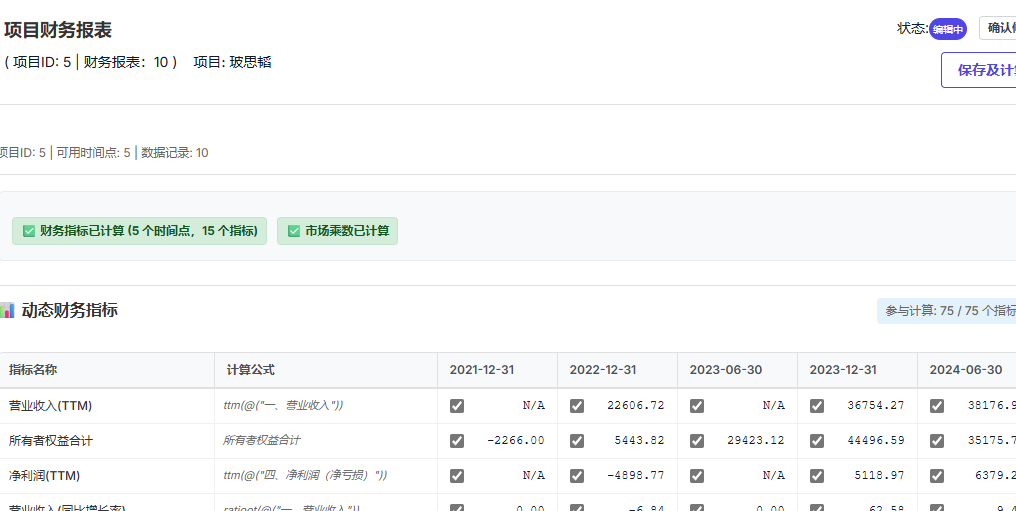Toggle 营业收入(TTM) checkbox for 2023-12-31
1016x511 pixels.
[x=817, y=405]
